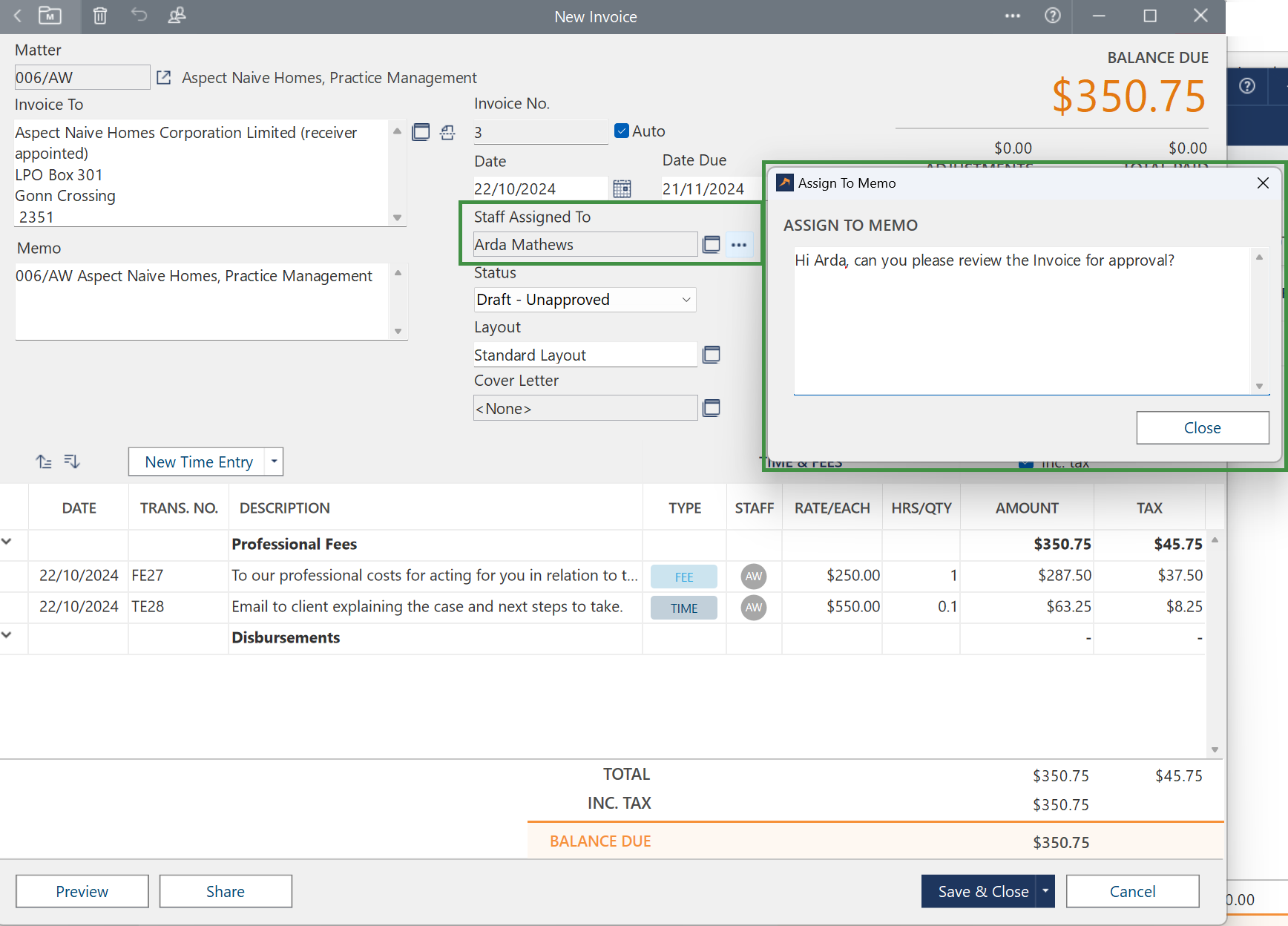Open the more options menu in title bar
Screen dimensions: 1288x926
pos(1012,16)
